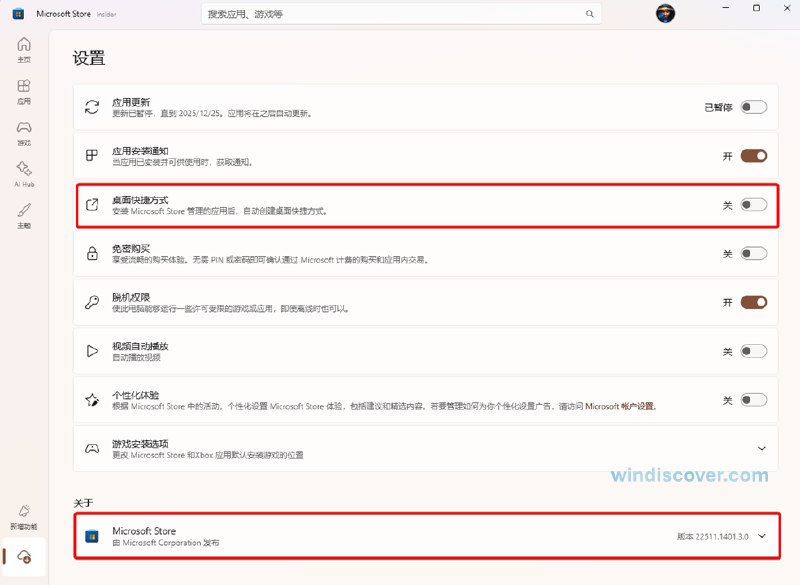The height and width of the screenshot is (585, 800).
Task: Open the Microsoft 帐户设置 link
Action: click(620, 406)
